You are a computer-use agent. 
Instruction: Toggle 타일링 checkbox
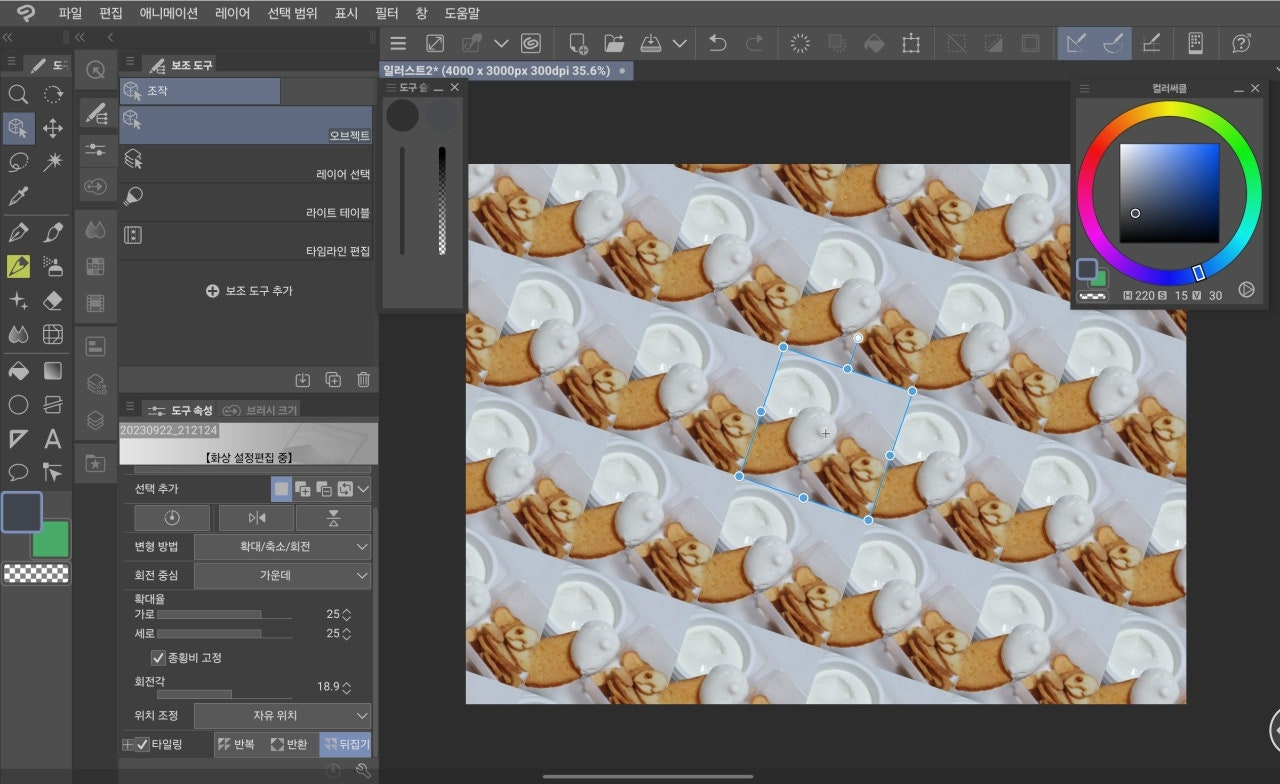[x=142, y=744]
